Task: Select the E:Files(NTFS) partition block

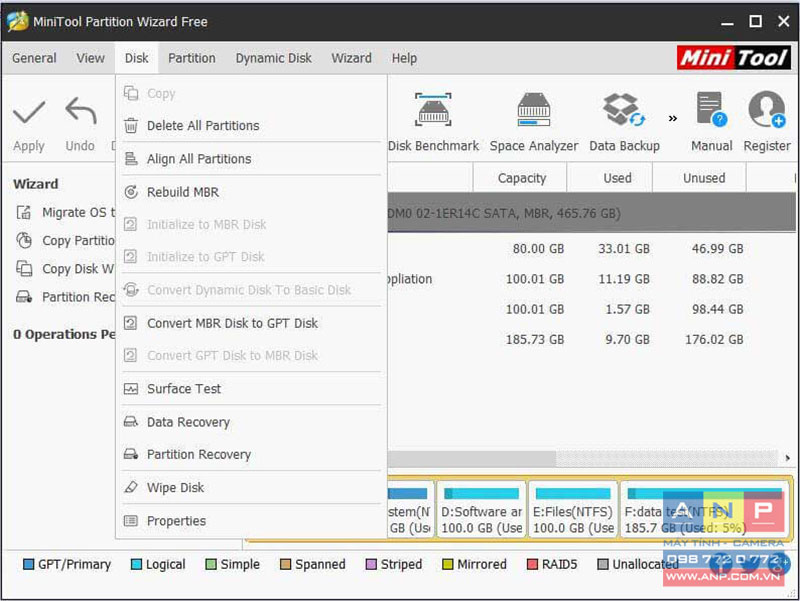Action: pos(573,509)
